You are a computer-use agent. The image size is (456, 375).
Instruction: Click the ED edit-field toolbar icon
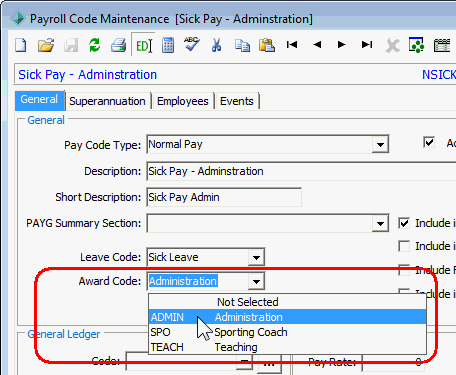pos(144,45)
